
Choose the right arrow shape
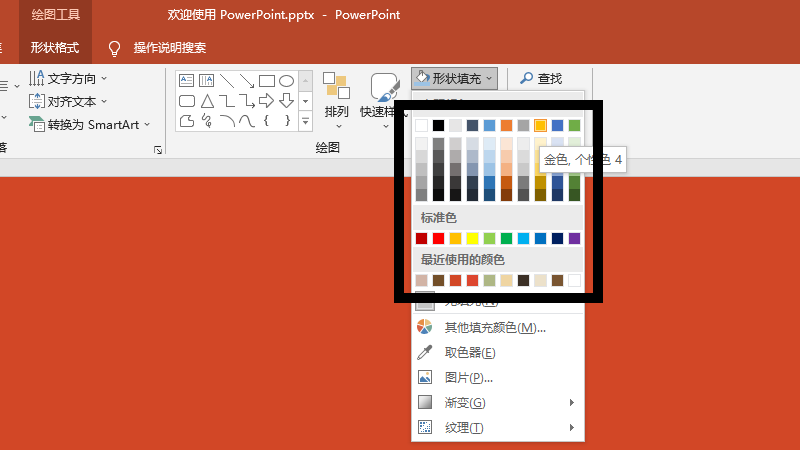coord(267,101)
